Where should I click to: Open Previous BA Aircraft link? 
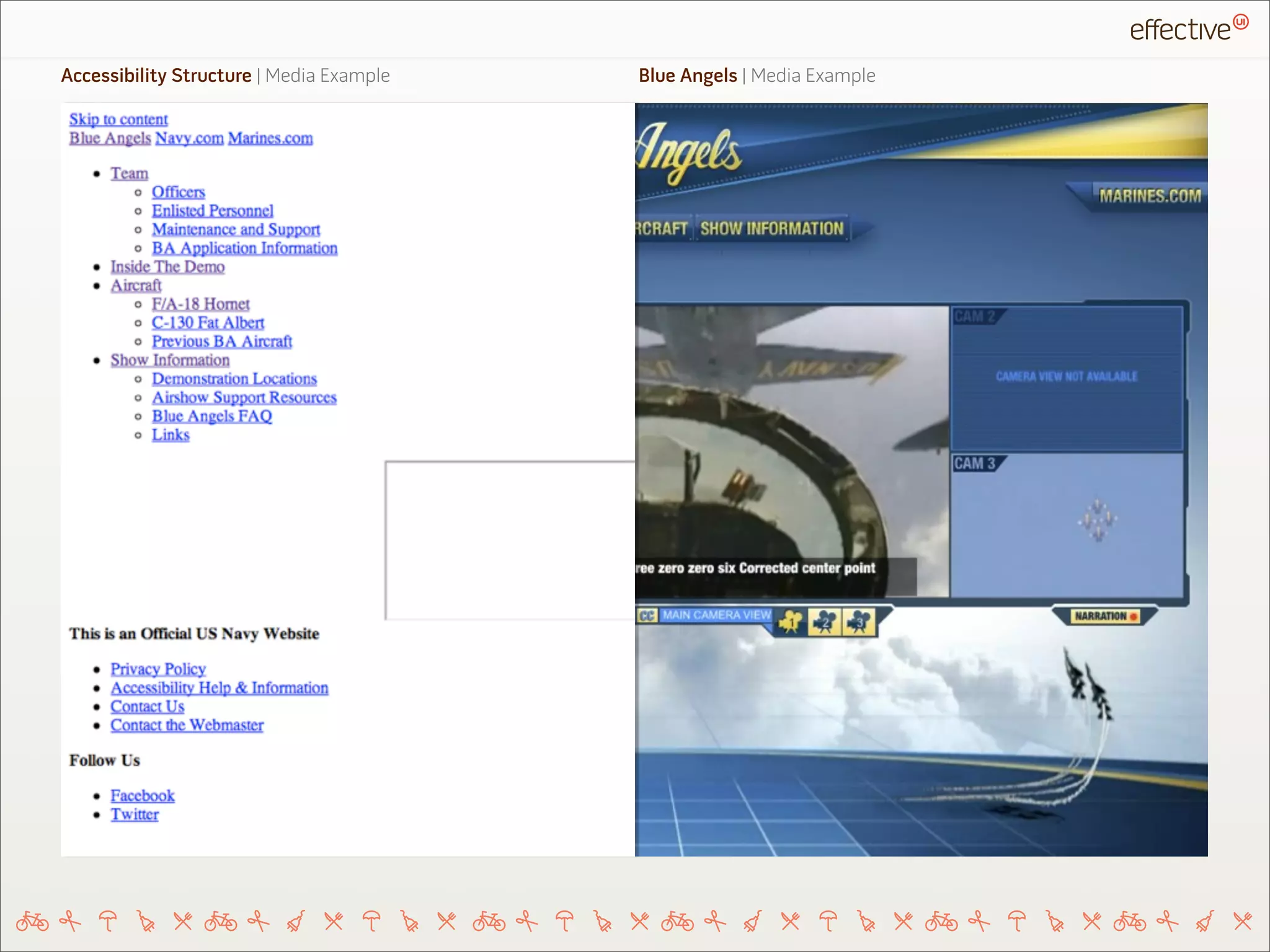(x=222, y=342)
